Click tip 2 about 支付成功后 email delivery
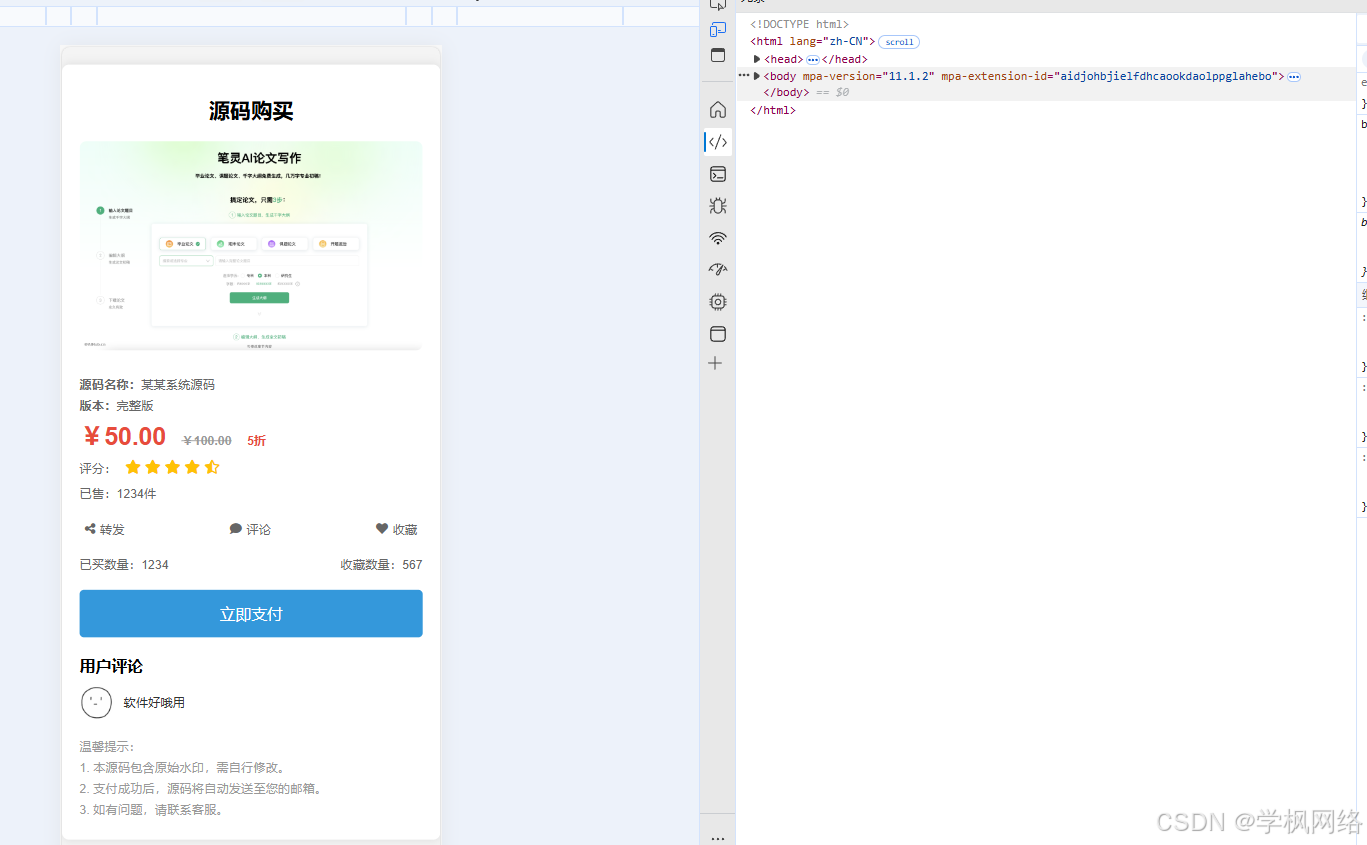Screen dimensions: 1367x845 point(202,789)
